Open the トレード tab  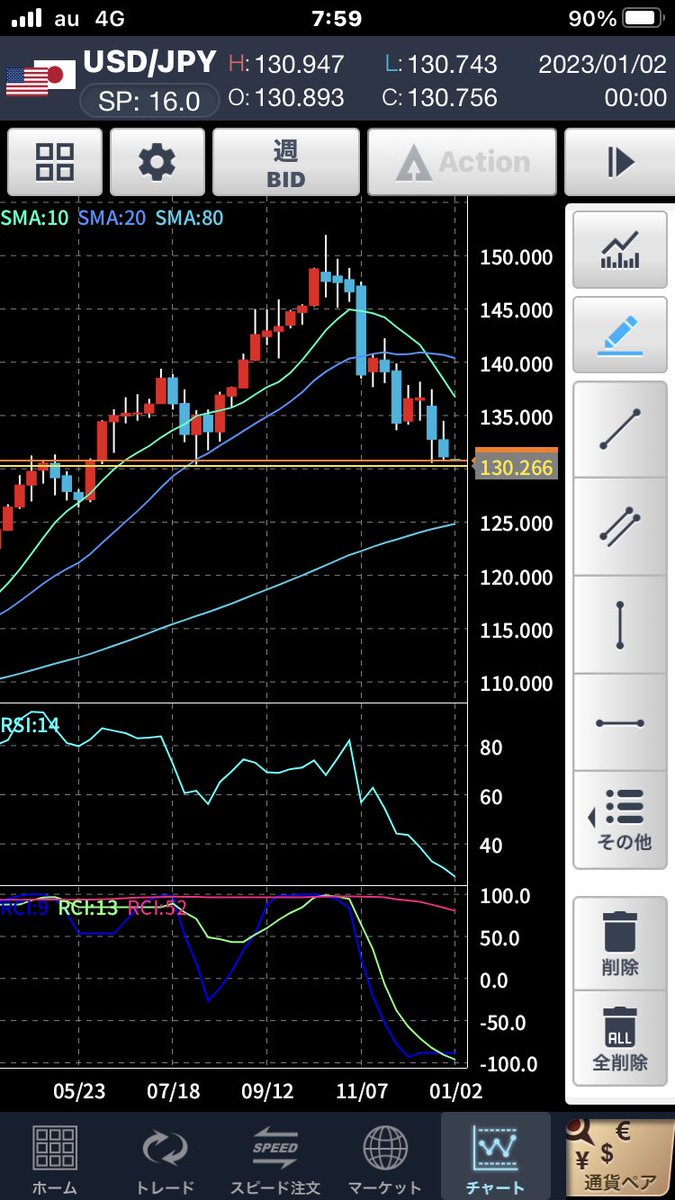[x=165, y=1157]
